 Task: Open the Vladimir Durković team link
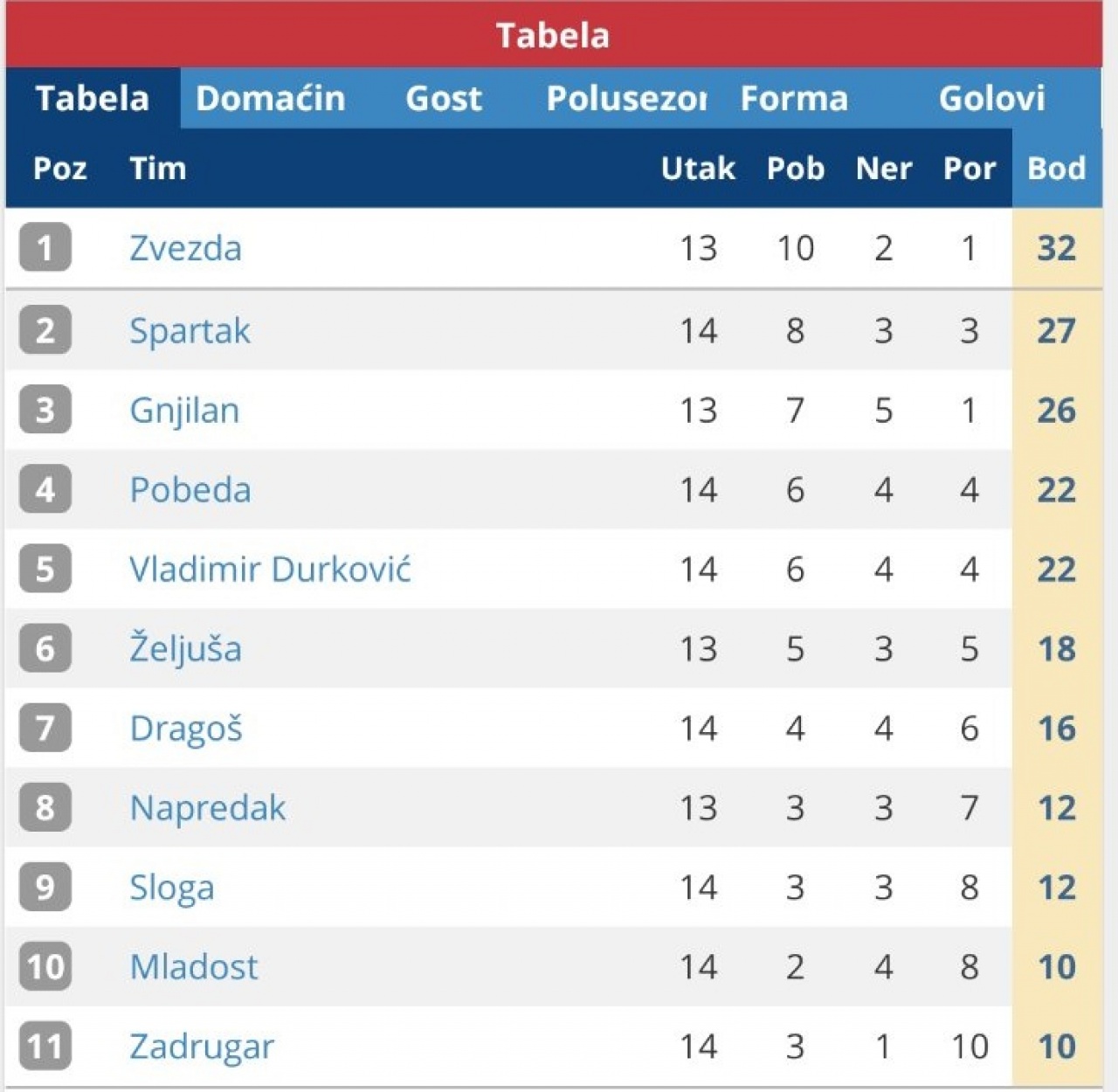coord(270,570)
